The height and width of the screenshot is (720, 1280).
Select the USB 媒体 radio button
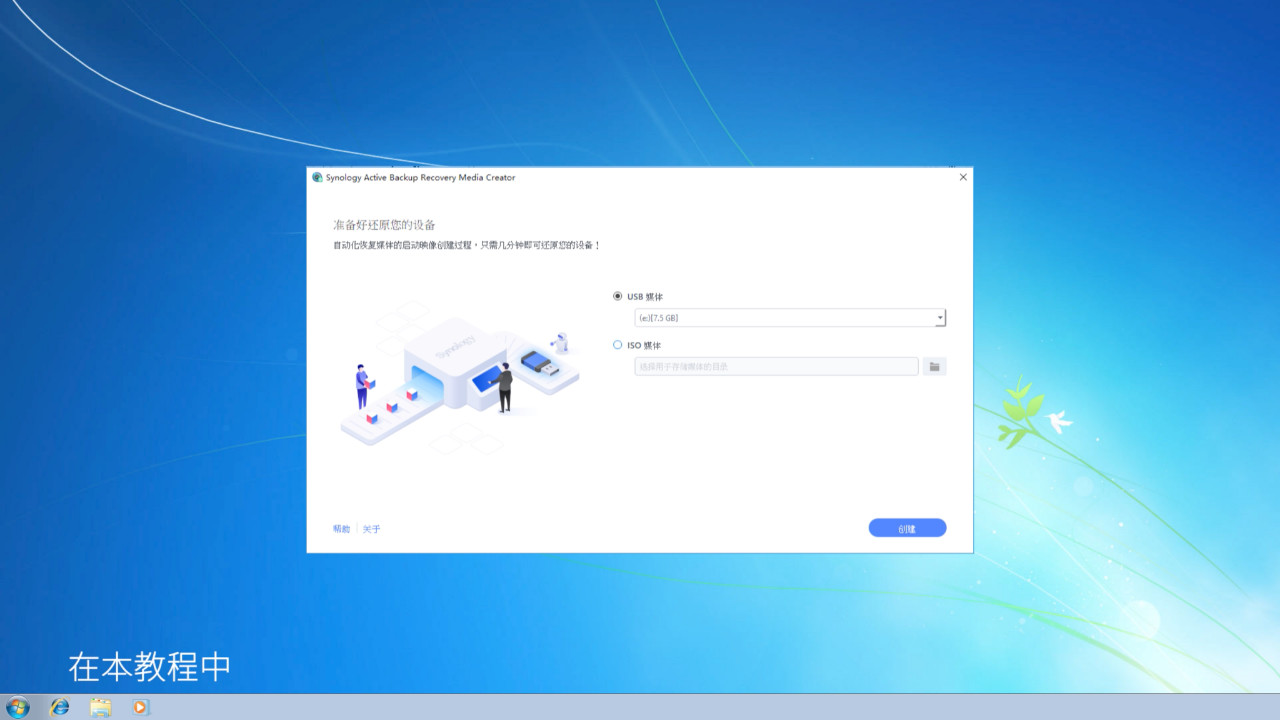(x=617, y=296)
